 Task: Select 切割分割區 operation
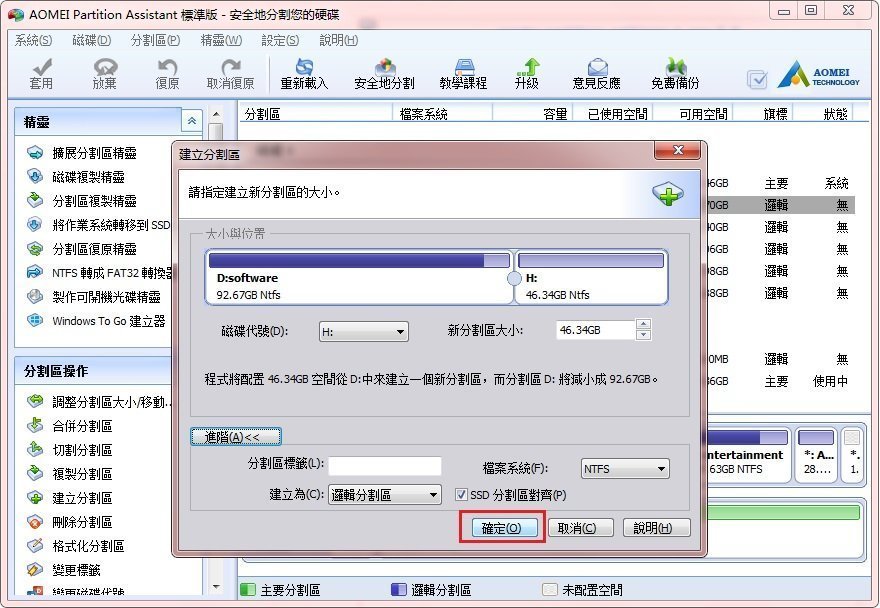pos(70,450)
